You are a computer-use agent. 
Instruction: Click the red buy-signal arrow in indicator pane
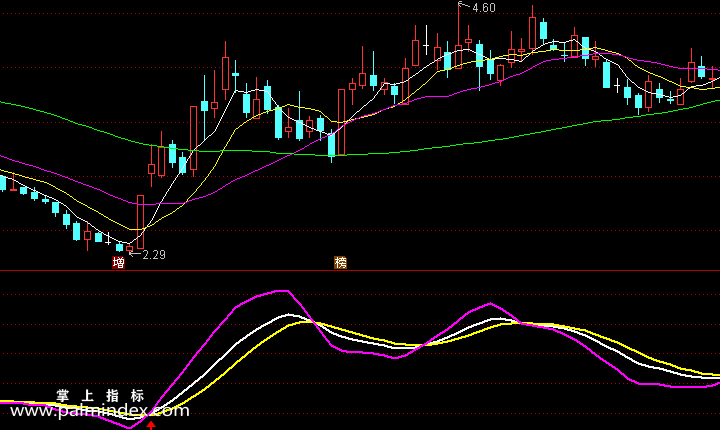pyautogui.click(x=151, y=425)
